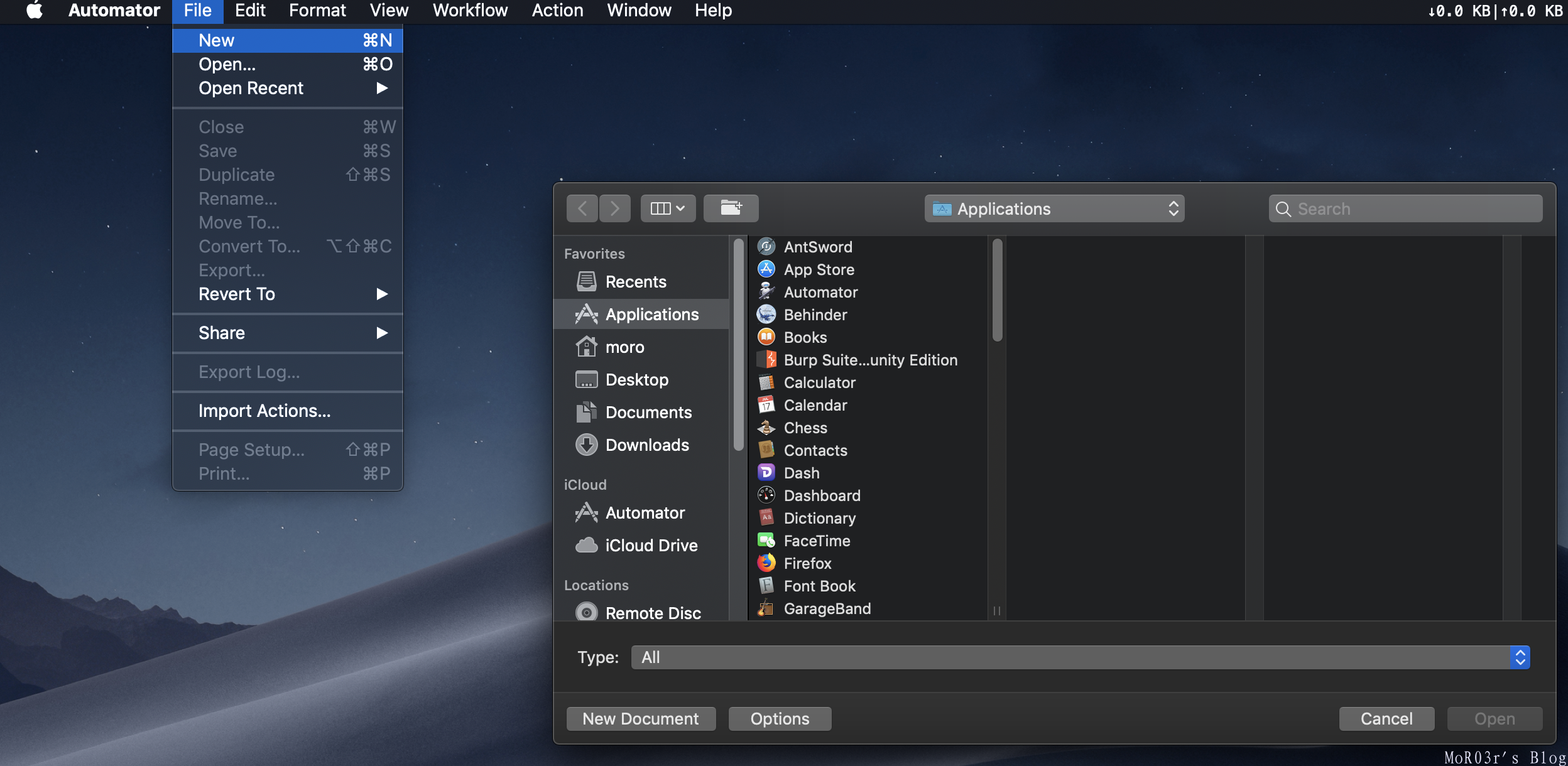Select Automator under iCloud sidebar

(641, 513)
